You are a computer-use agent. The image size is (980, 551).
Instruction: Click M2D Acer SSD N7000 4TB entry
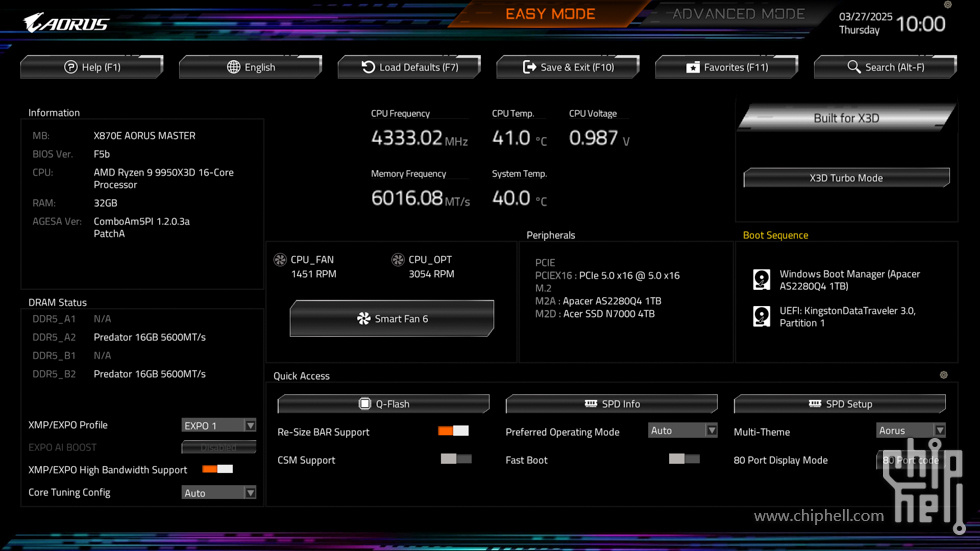click(595, 314)
